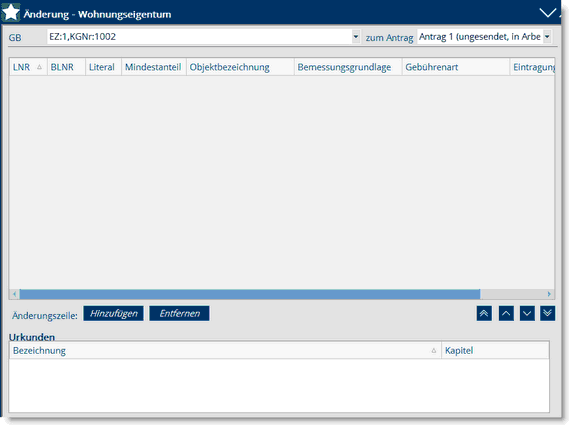Viewport: 571px width, 427px height.
Task: Click Hinzufügen to add a change row
Action: (x=113, y=313)
